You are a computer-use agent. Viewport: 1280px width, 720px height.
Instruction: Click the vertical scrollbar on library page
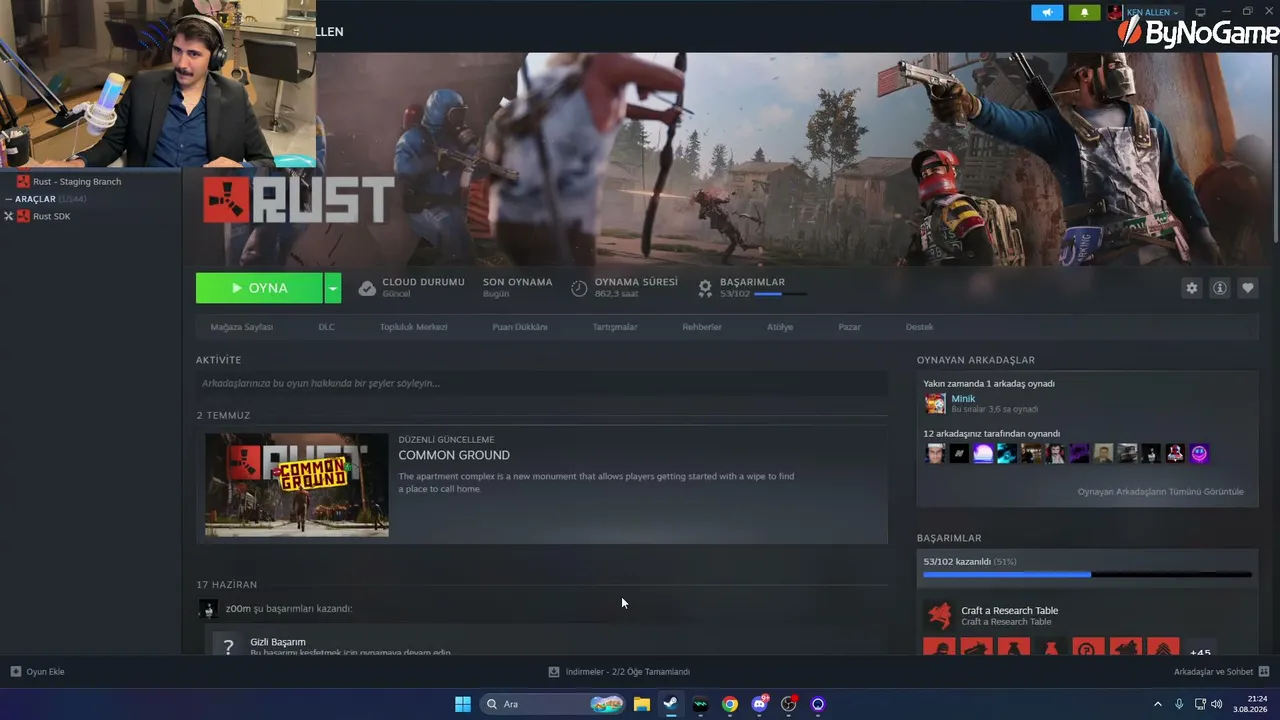pyautogui.click(x=1276, y=147)
